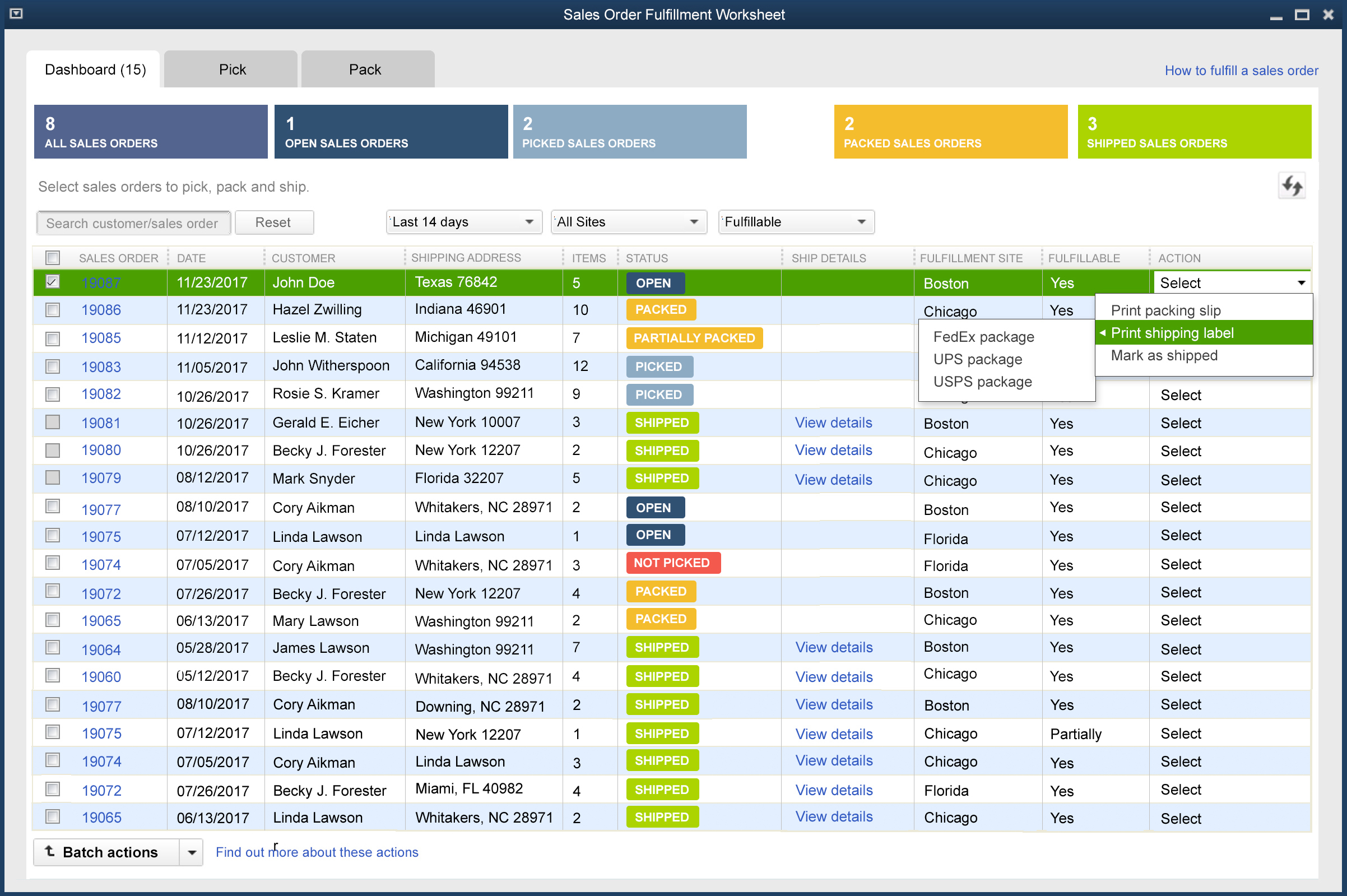The height and width of the screenshot is (896, 1347).
Task: Select USPS package shipping option
Action: tap(984, 381)
